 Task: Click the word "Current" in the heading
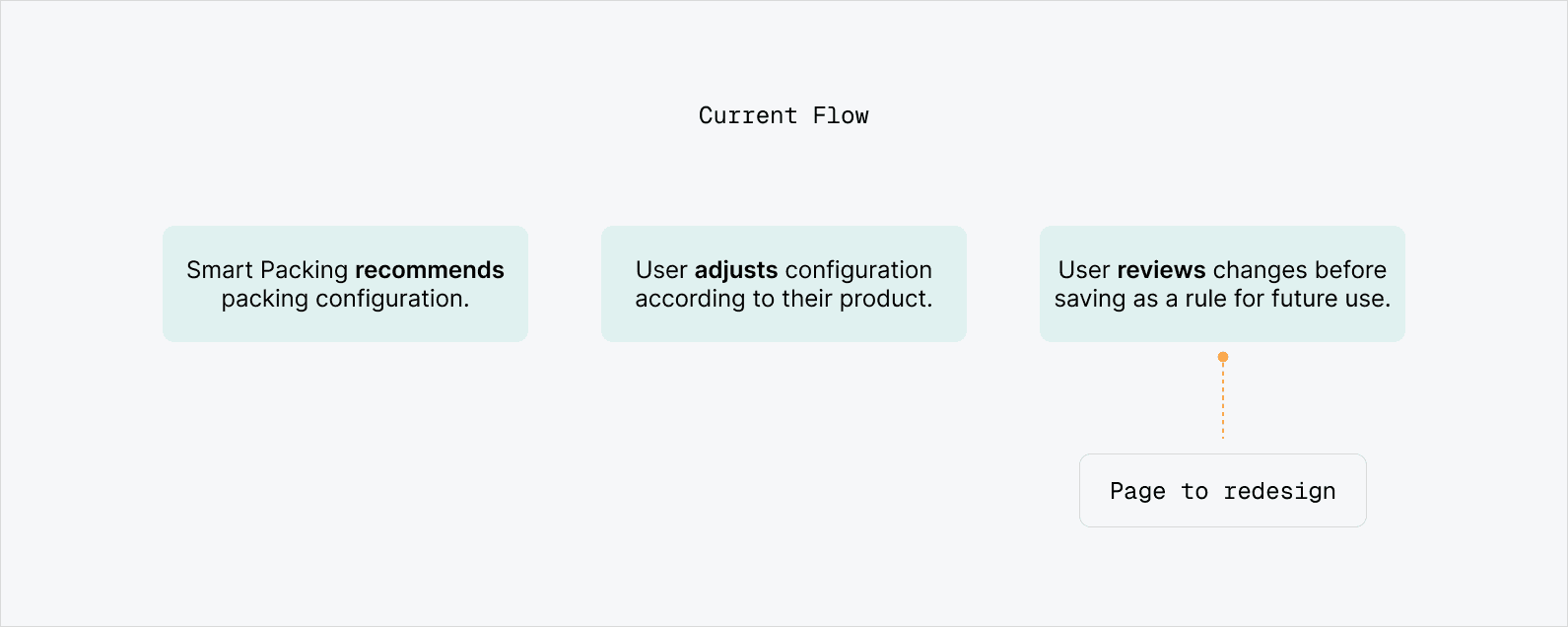tap(747, 115)
